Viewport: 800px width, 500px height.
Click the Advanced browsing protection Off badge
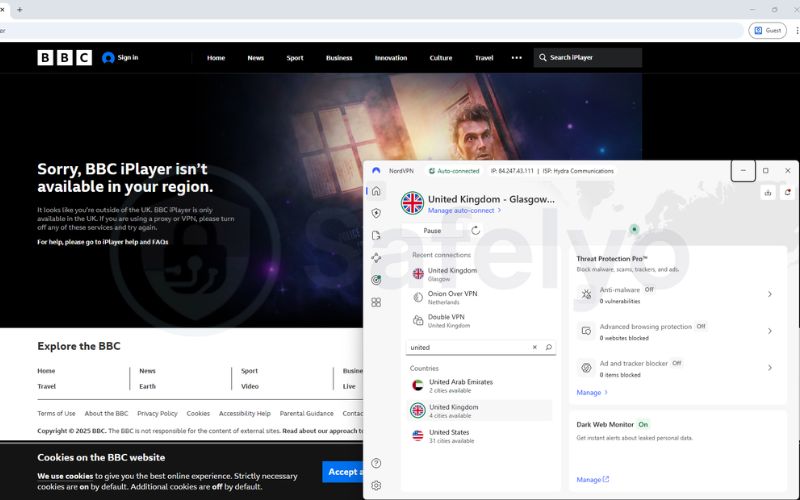pyautogui.click(x=701, y=326)
